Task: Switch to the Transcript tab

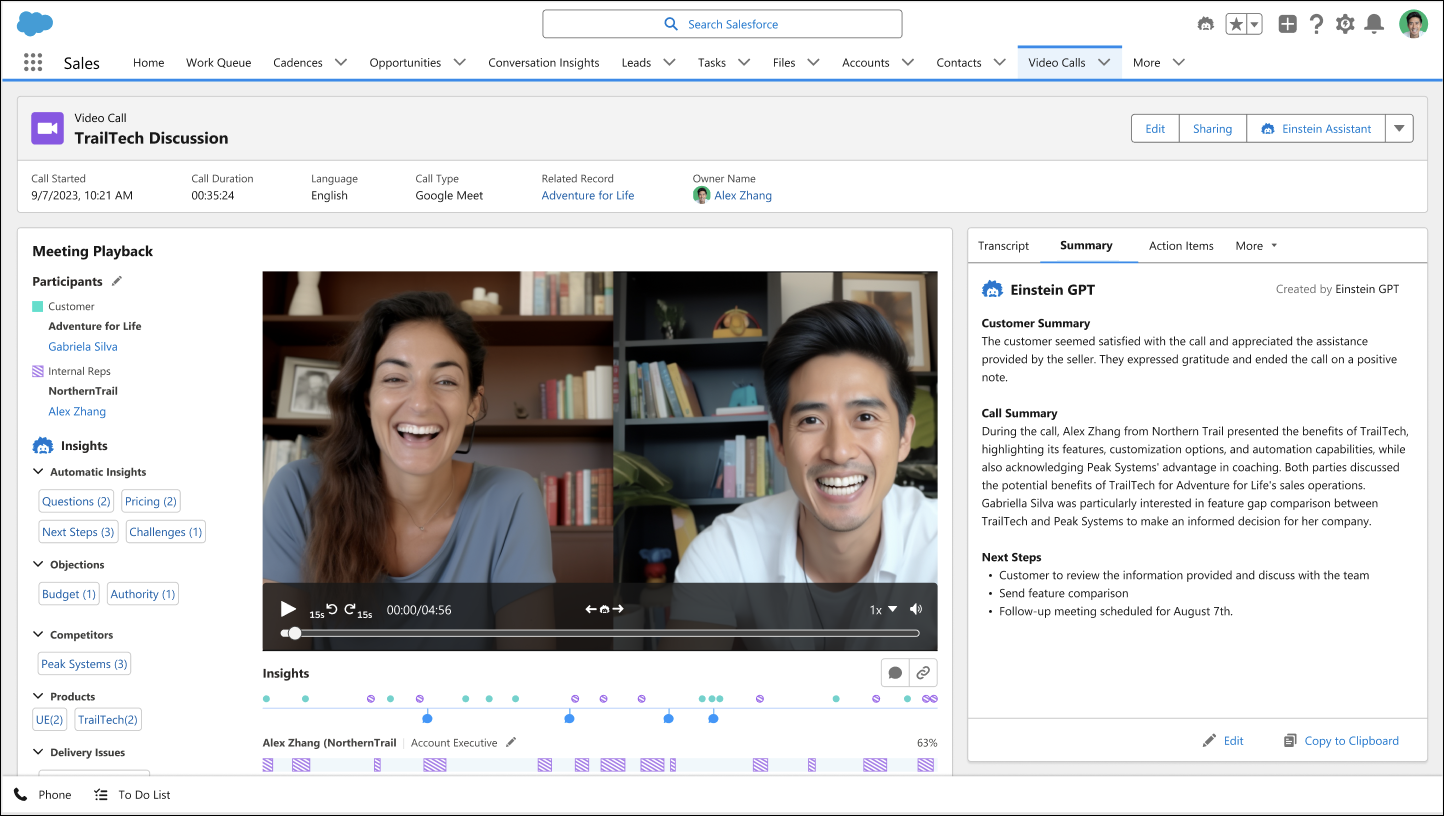Action: point(1003,246)
